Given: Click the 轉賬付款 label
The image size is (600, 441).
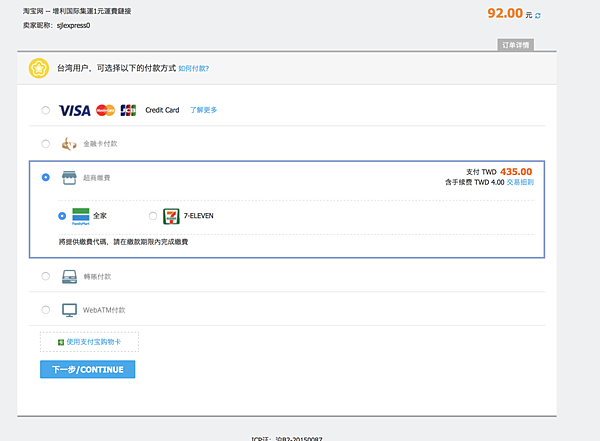Looking at the screenshot, I should coord(97,276).
